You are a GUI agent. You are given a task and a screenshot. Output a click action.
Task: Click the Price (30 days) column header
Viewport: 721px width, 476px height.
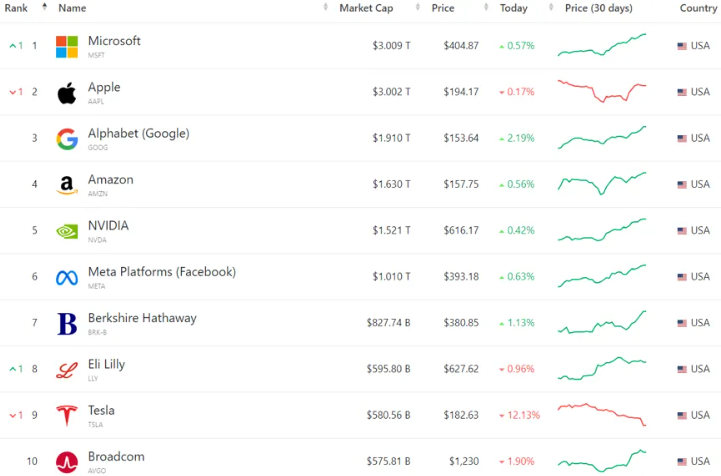tap(599, 8)
